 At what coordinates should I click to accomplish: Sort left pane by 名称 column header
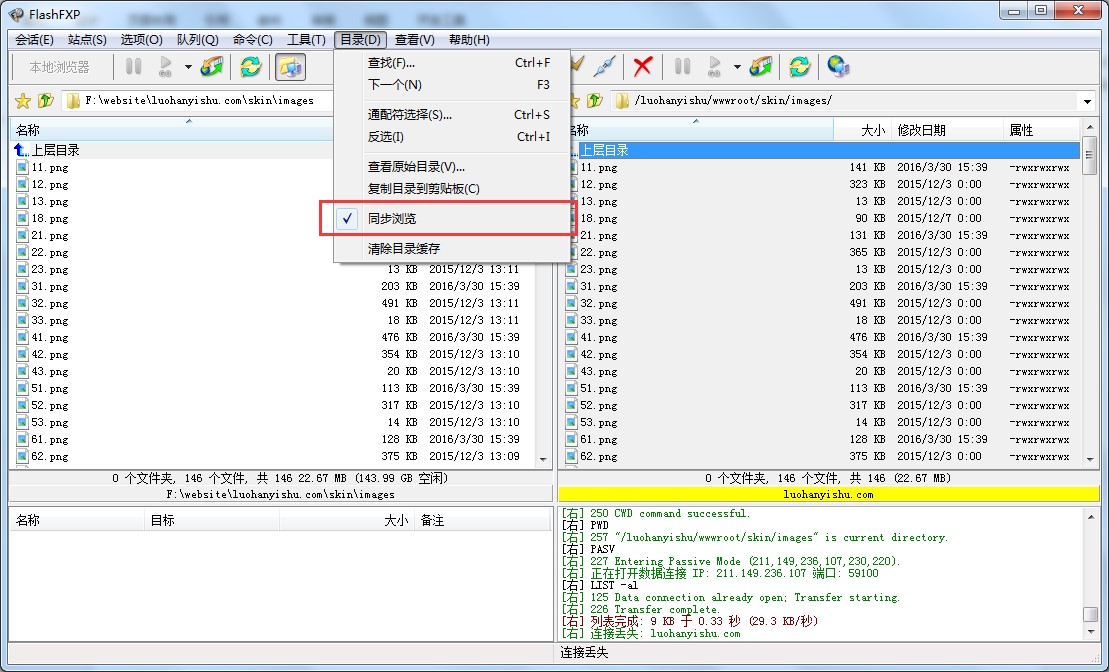172,130
